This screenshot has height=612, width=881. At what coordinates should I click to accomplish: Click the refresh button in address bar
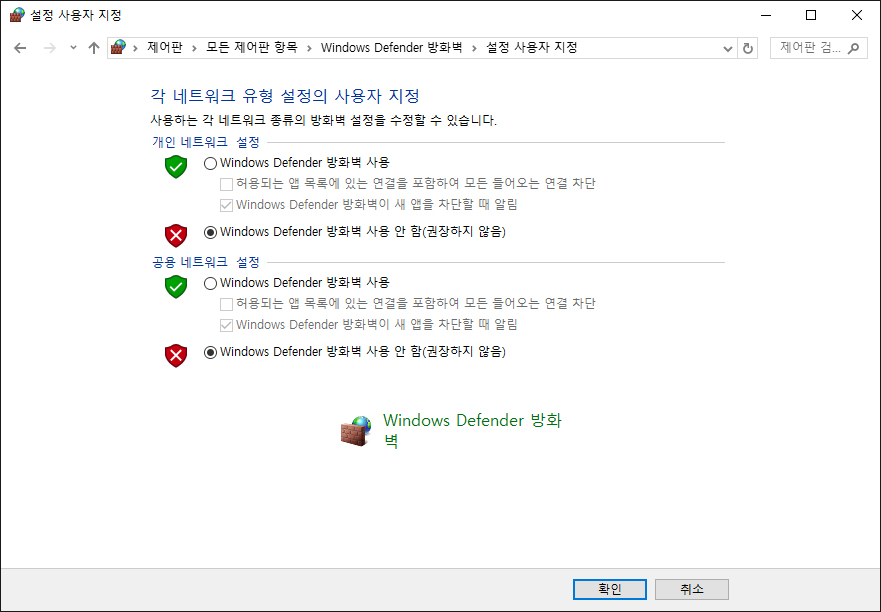click(x=748, y=48)
